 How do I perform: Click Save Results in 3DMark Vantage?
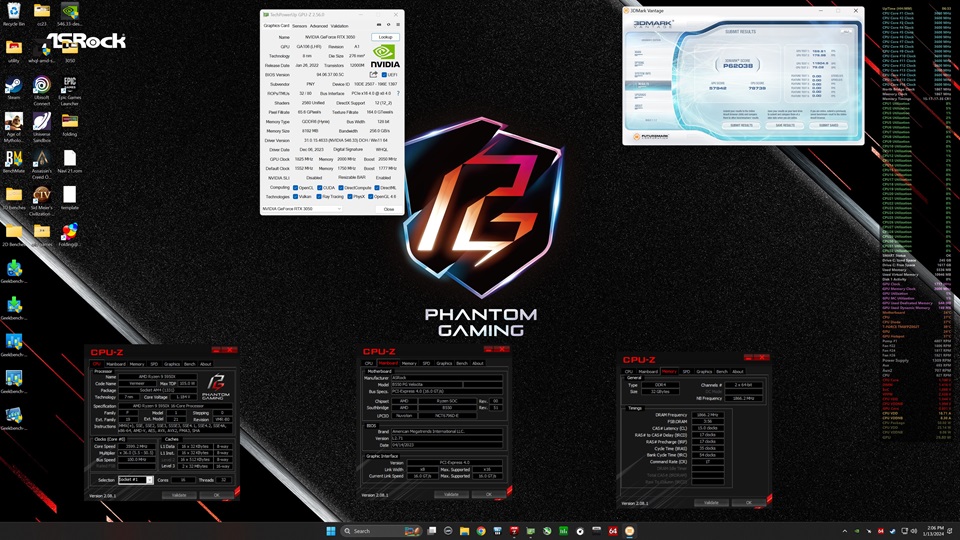[x=785, y=126]
